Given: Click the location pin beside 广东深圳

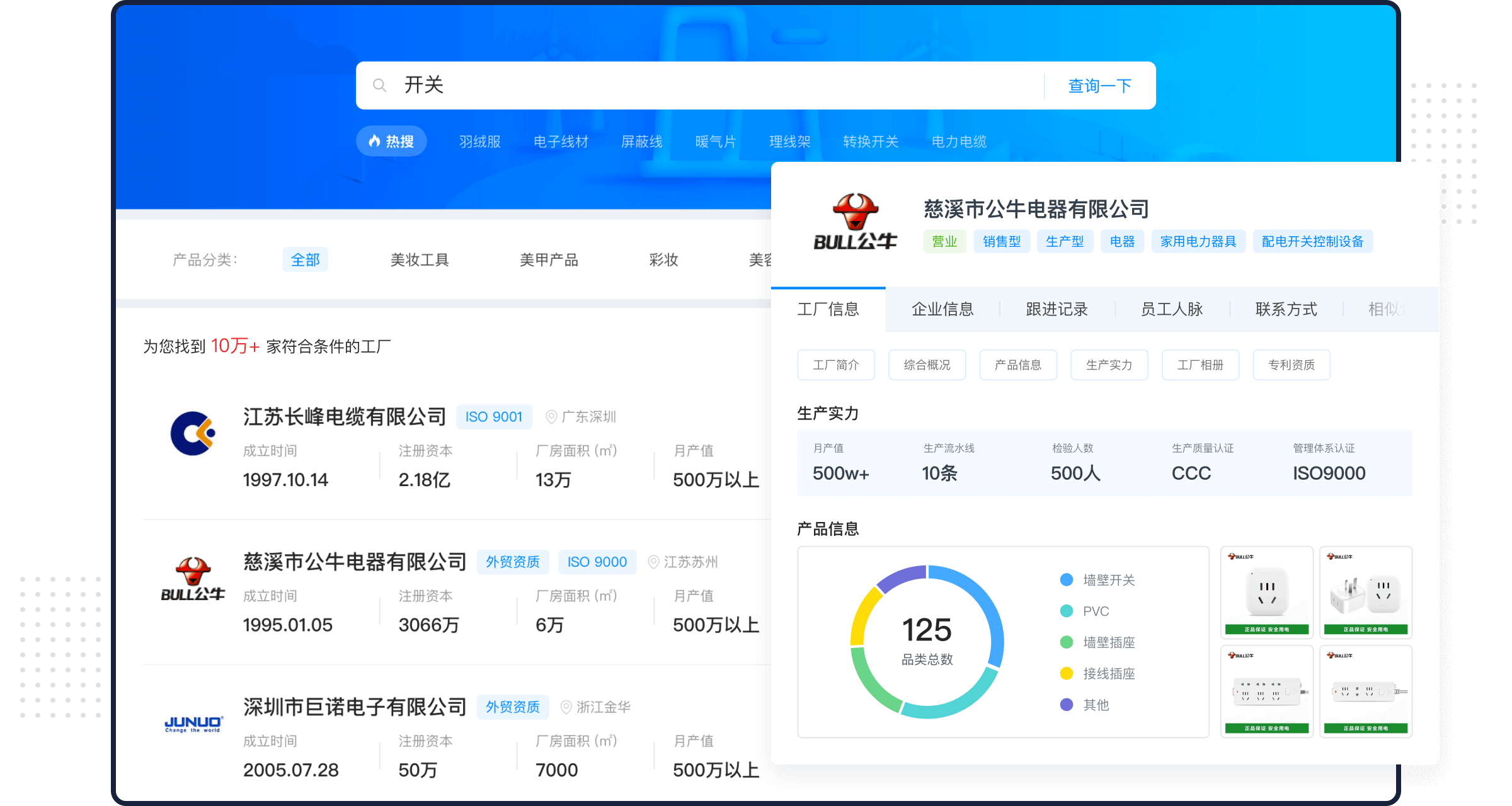Looking at the screenshot, I should 551,416.
